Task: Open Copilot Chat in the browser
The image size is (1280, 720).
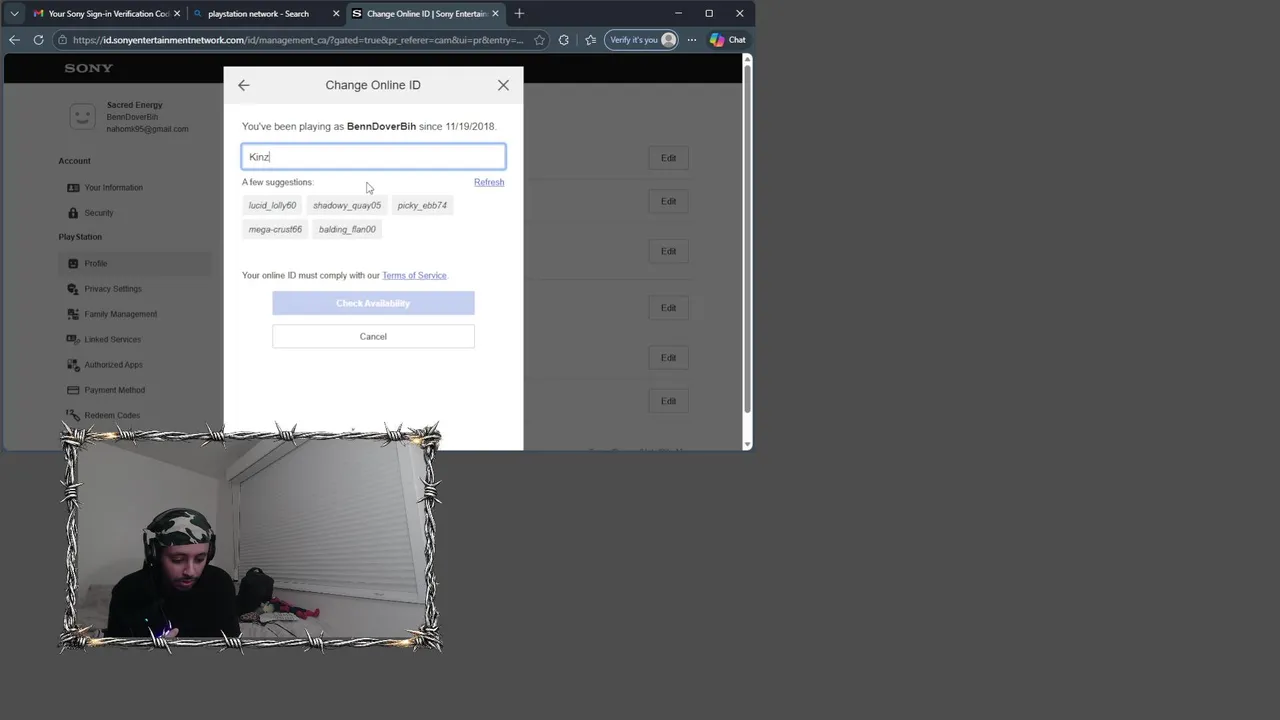Action: [x=727, y=40]
